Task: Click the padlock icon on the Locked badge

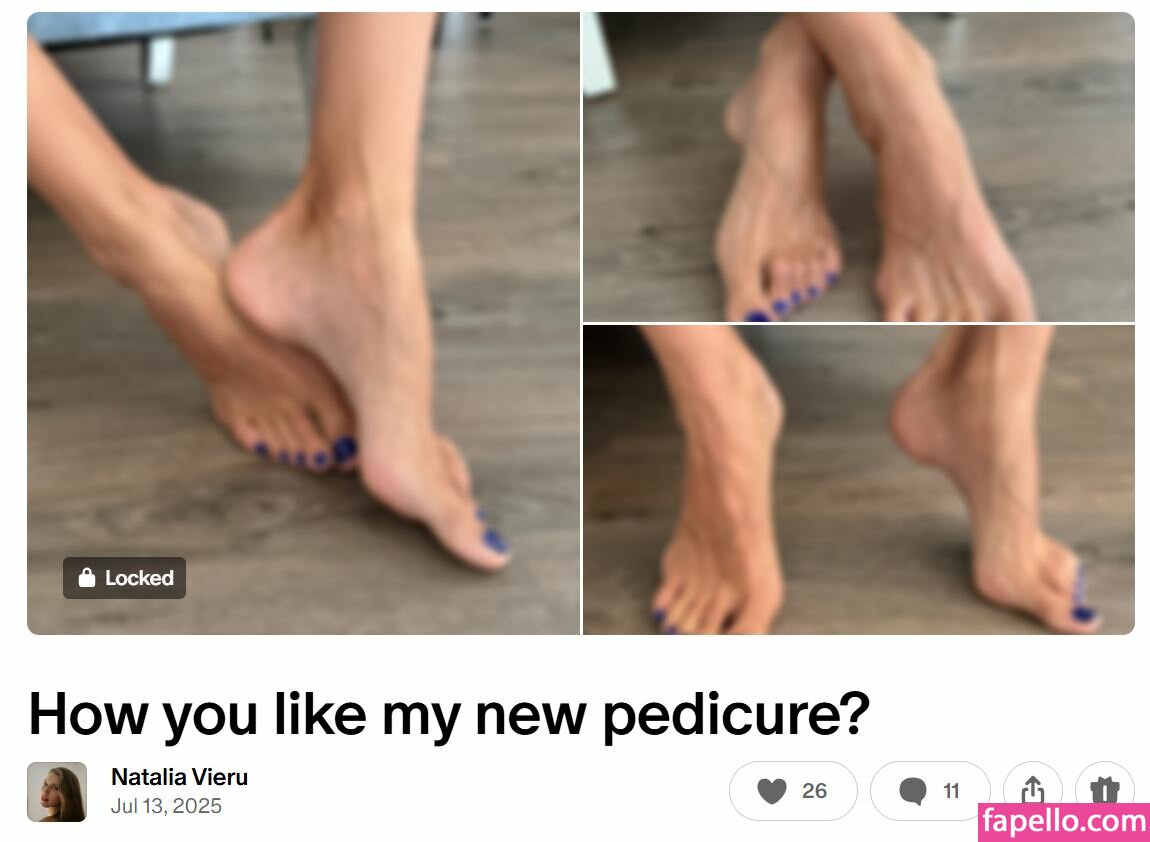Action: click(x=87, y=577)
